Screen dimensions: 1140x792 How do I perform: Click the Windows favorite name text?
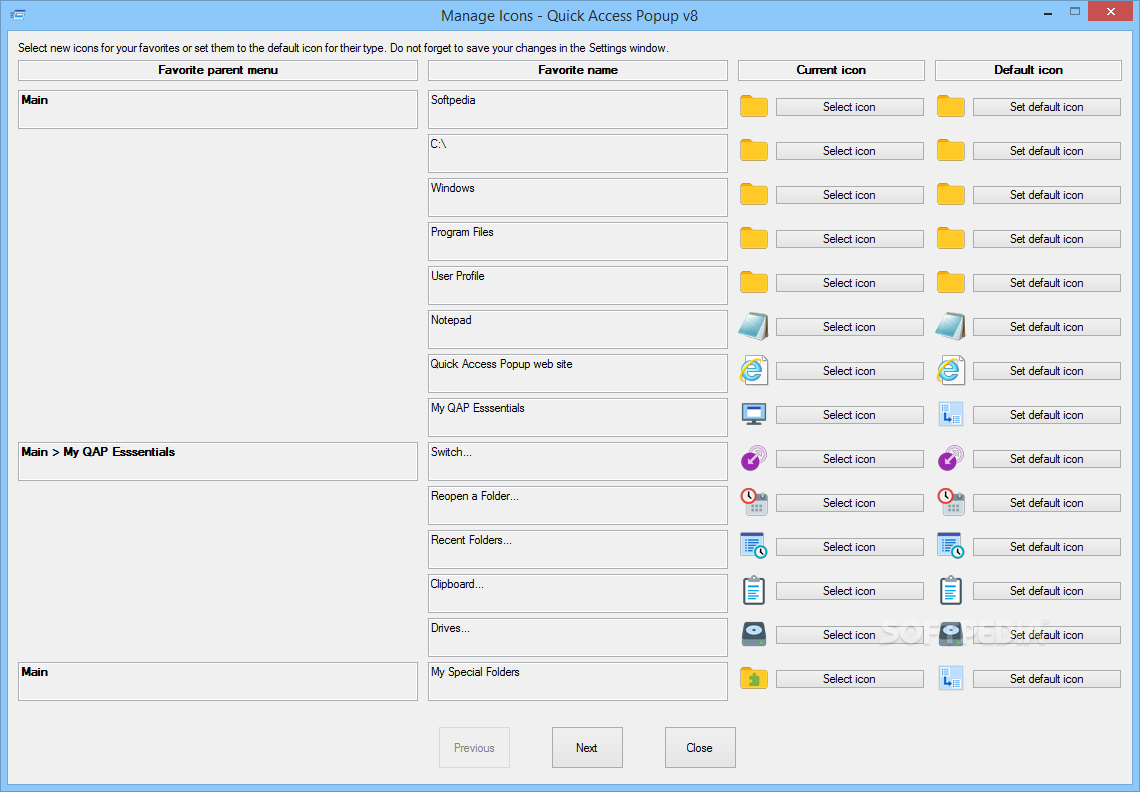452,188
